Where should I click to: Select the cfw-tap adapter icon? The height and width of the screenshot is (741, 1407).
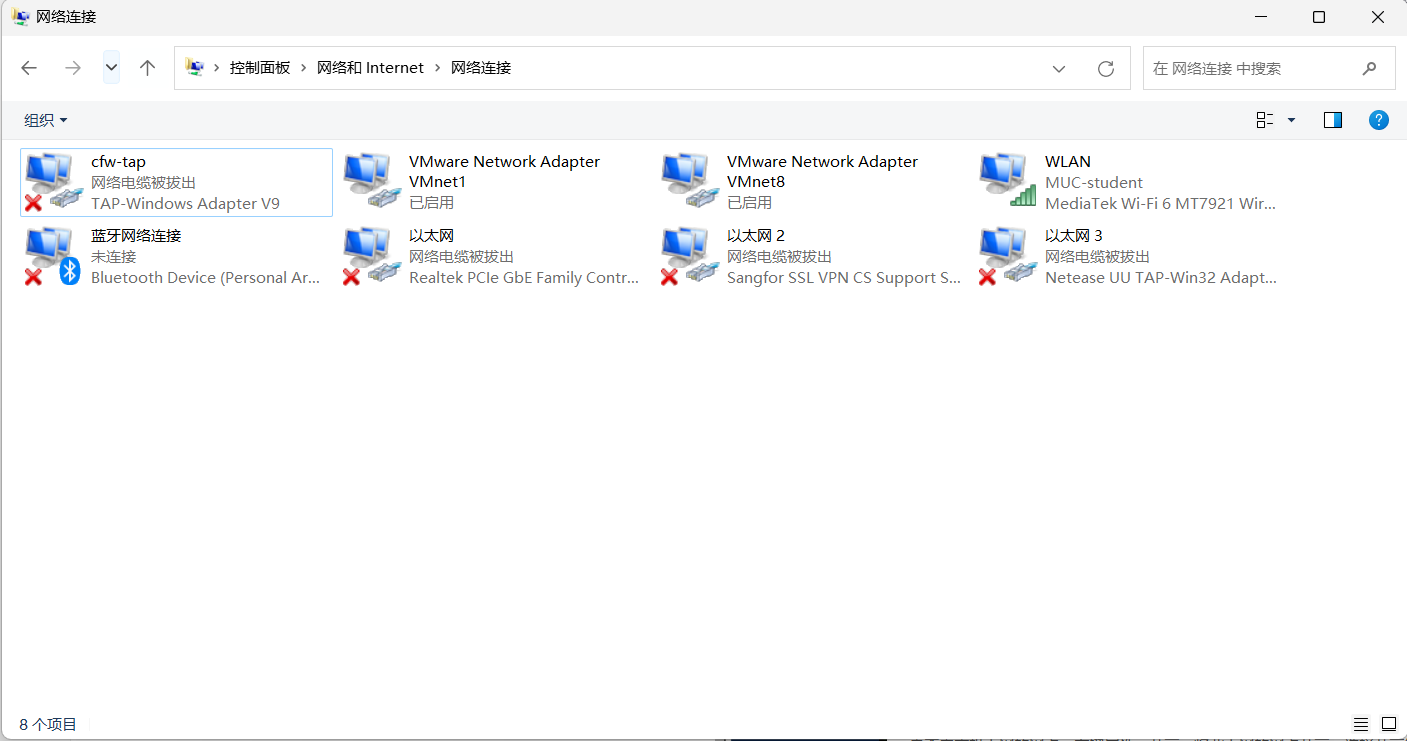point(53,182)
